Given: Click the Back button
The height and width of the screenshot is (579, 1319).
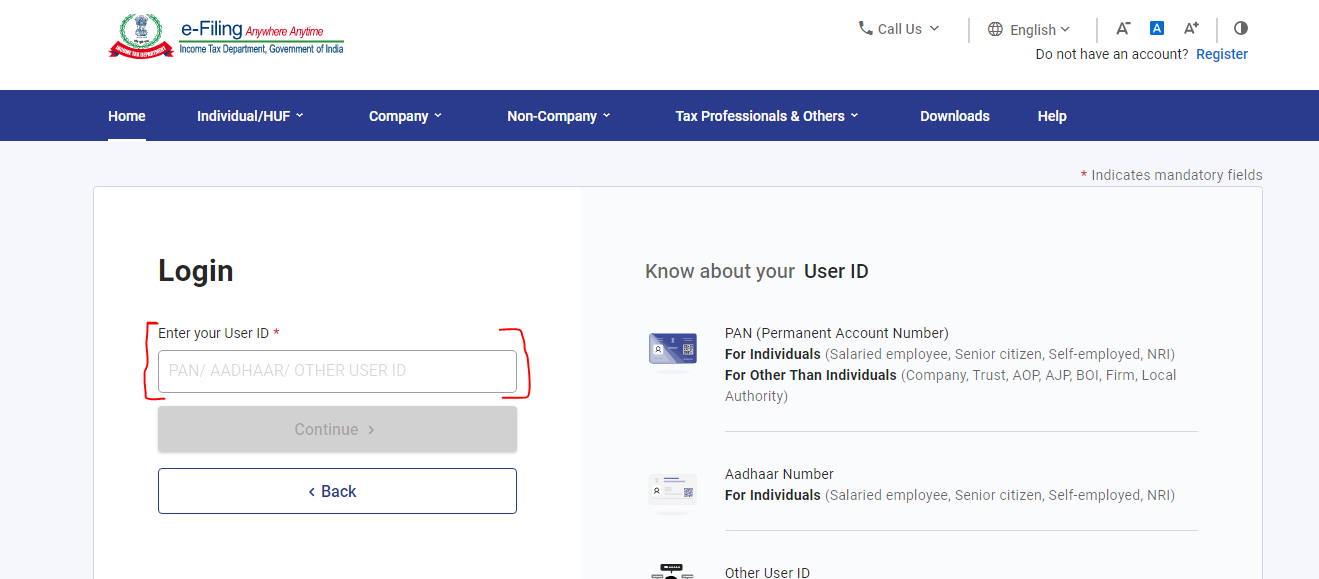Looking at the screenshot, I should click(x=337, y=491).
